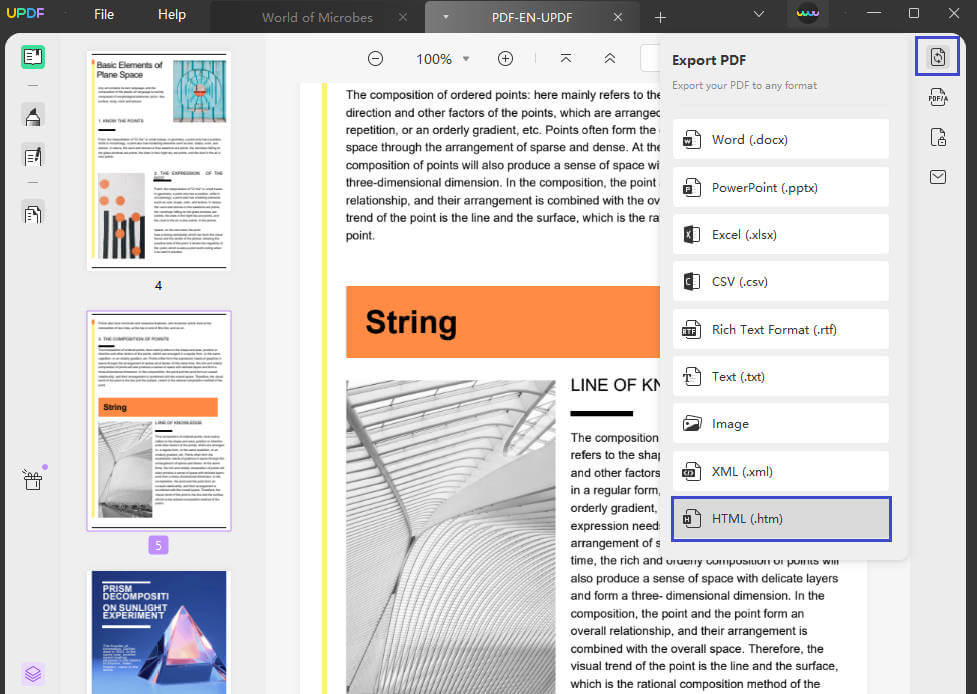The height and width of the screenshot is (694, 977).
Task: Zoom out with the minus icon
Action: (375, 58)
